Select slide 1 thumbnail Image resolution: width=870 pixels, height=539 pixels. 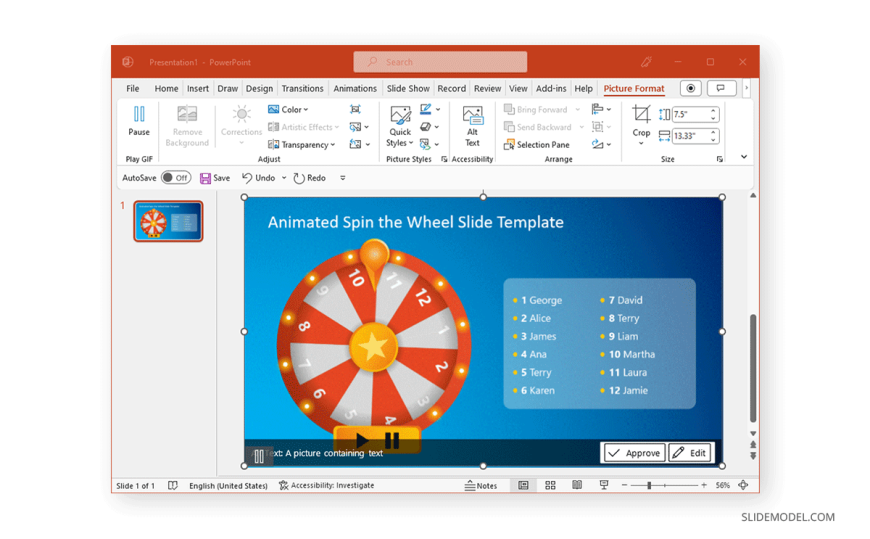tap(168, 221)
